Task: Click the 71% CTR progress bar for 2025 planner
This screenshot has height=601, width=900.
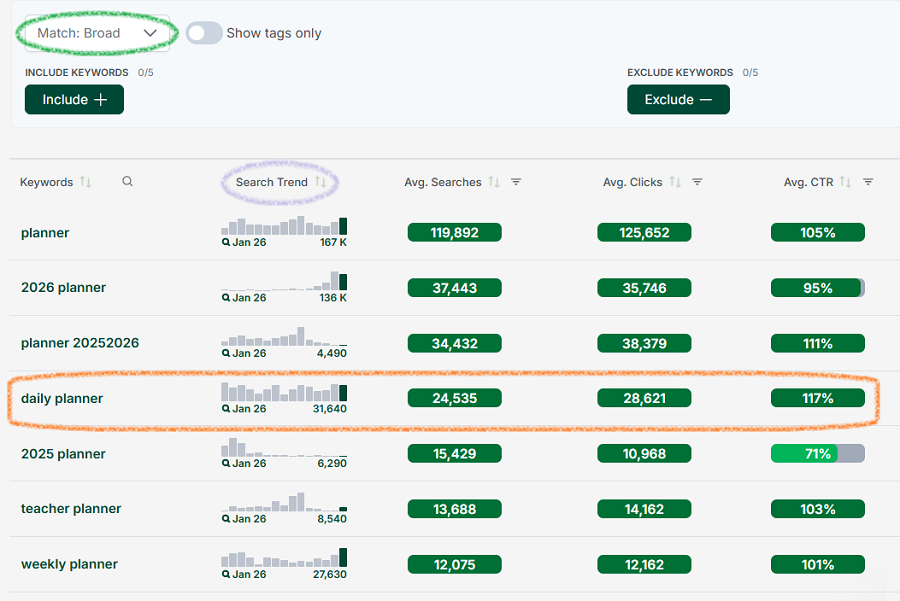Action: point(817,453)
